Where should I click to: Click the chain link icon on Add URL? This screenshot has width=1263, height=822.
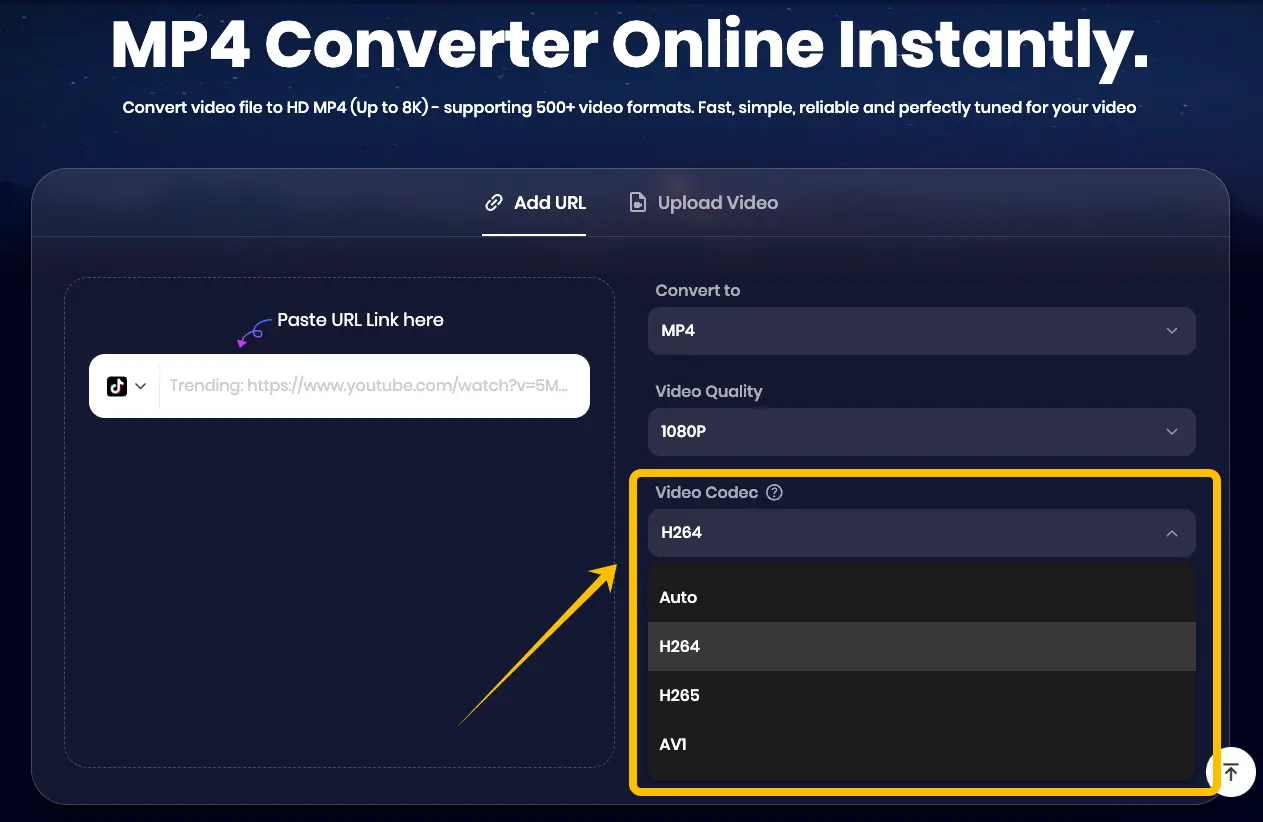pyautogui.click(x=493, y=203)
